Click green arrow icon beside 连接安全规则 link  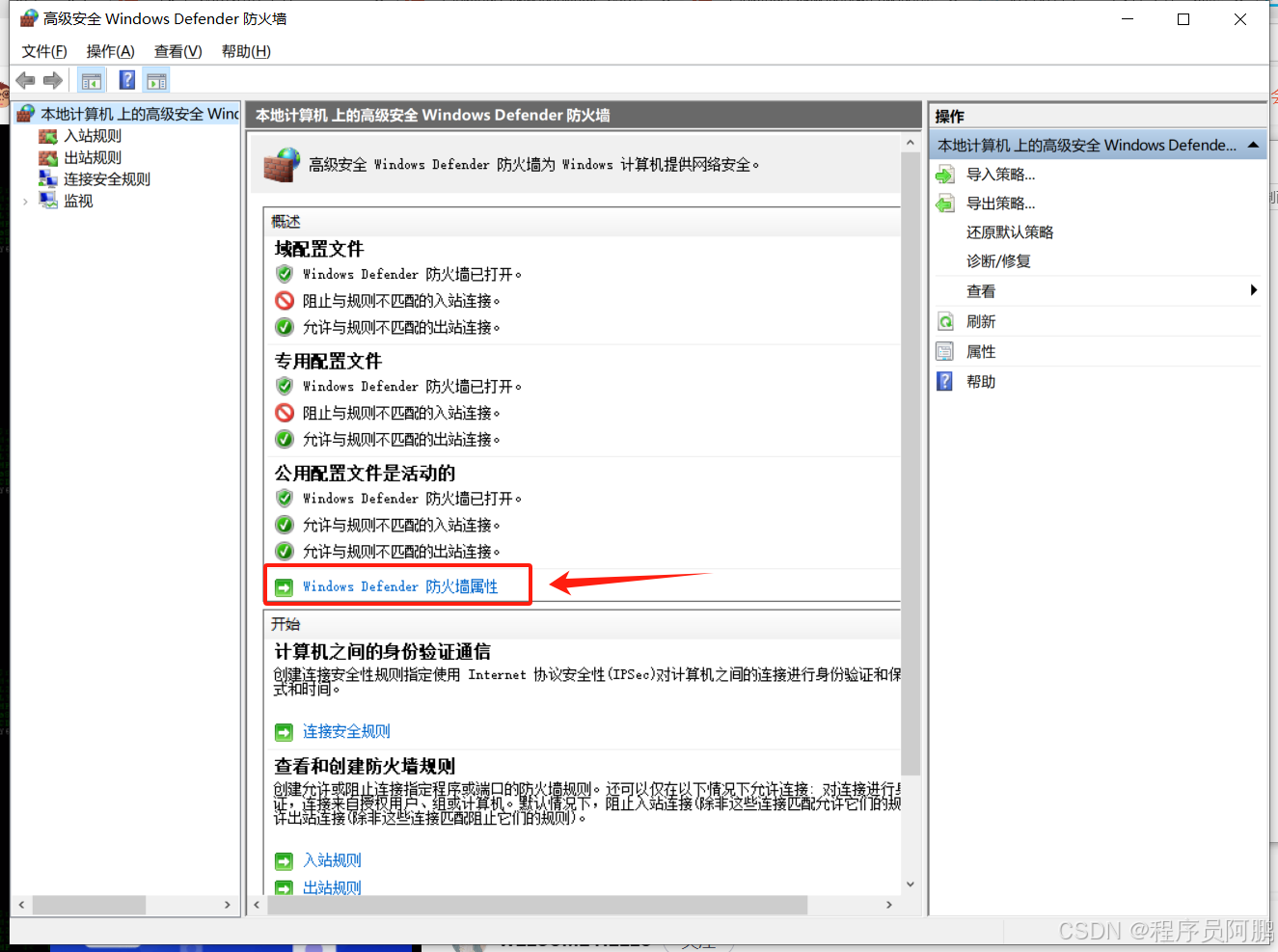coord(284,732)
